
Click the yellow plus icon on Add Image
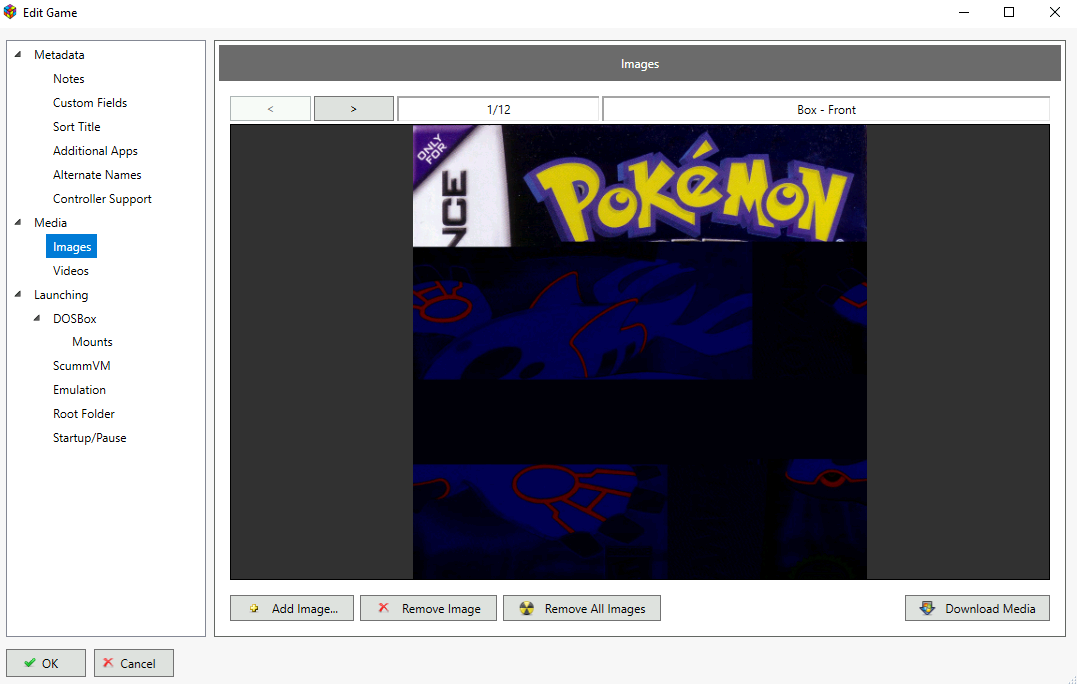point(254,608)
